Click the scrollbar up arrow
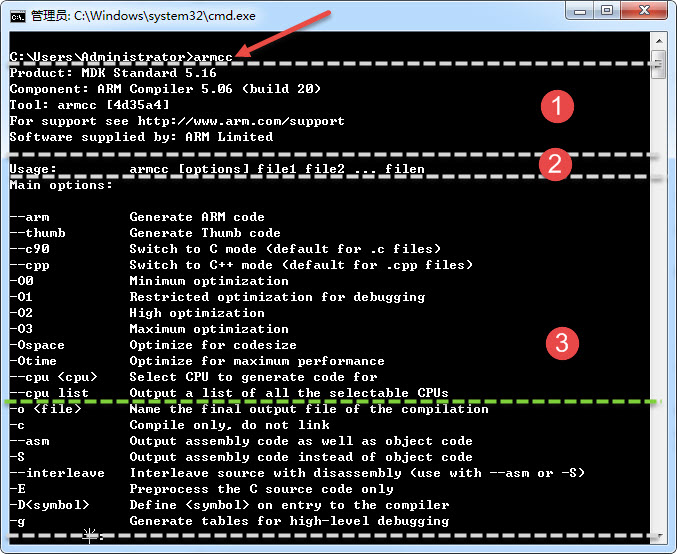 click(x=659, y=41)
